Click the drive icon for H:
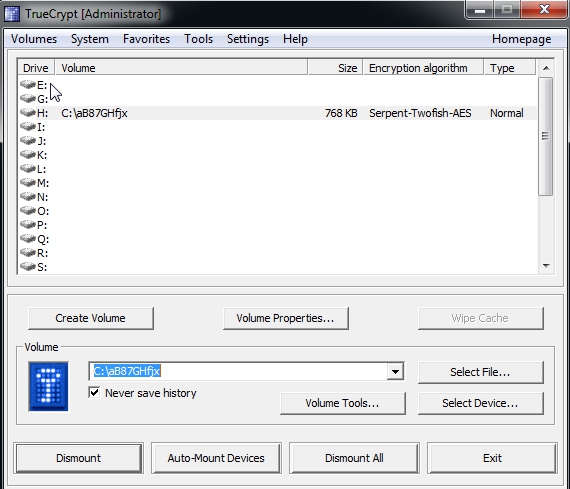Screen dimensions: 570x489 28,113
